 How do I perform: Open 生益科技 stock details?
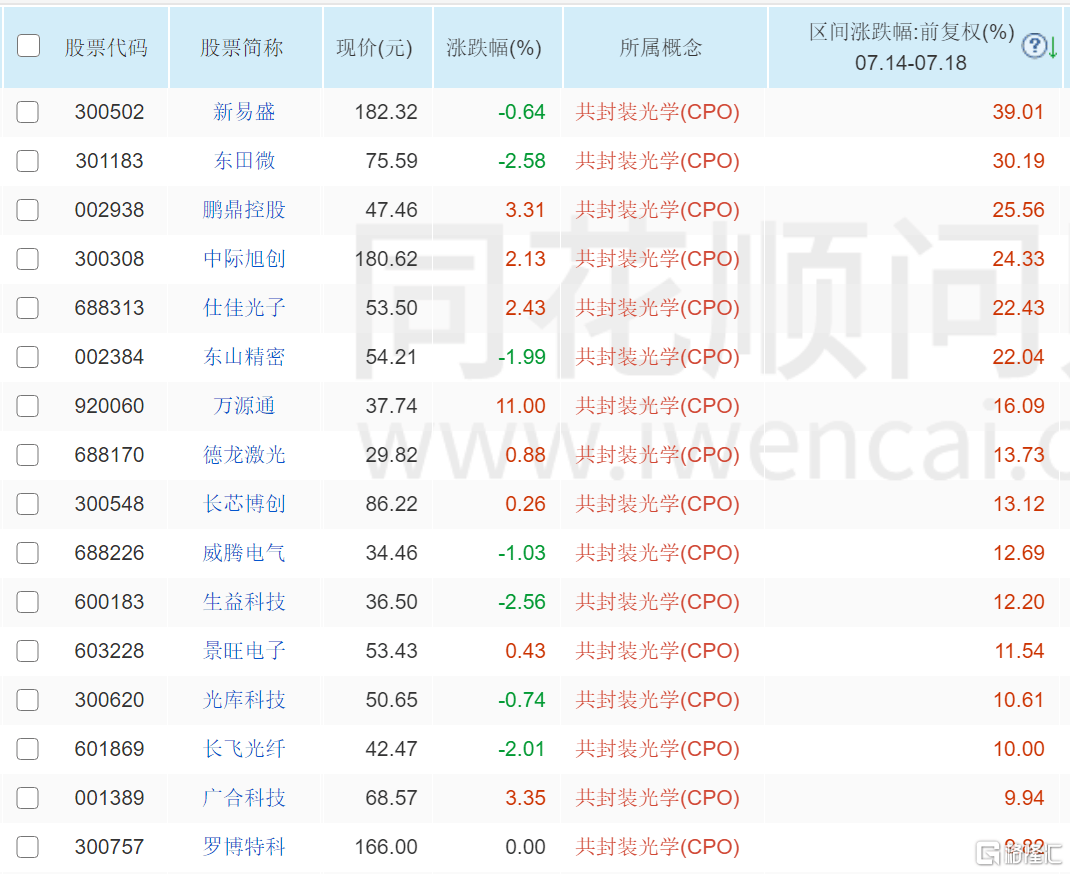pos(245,602)
